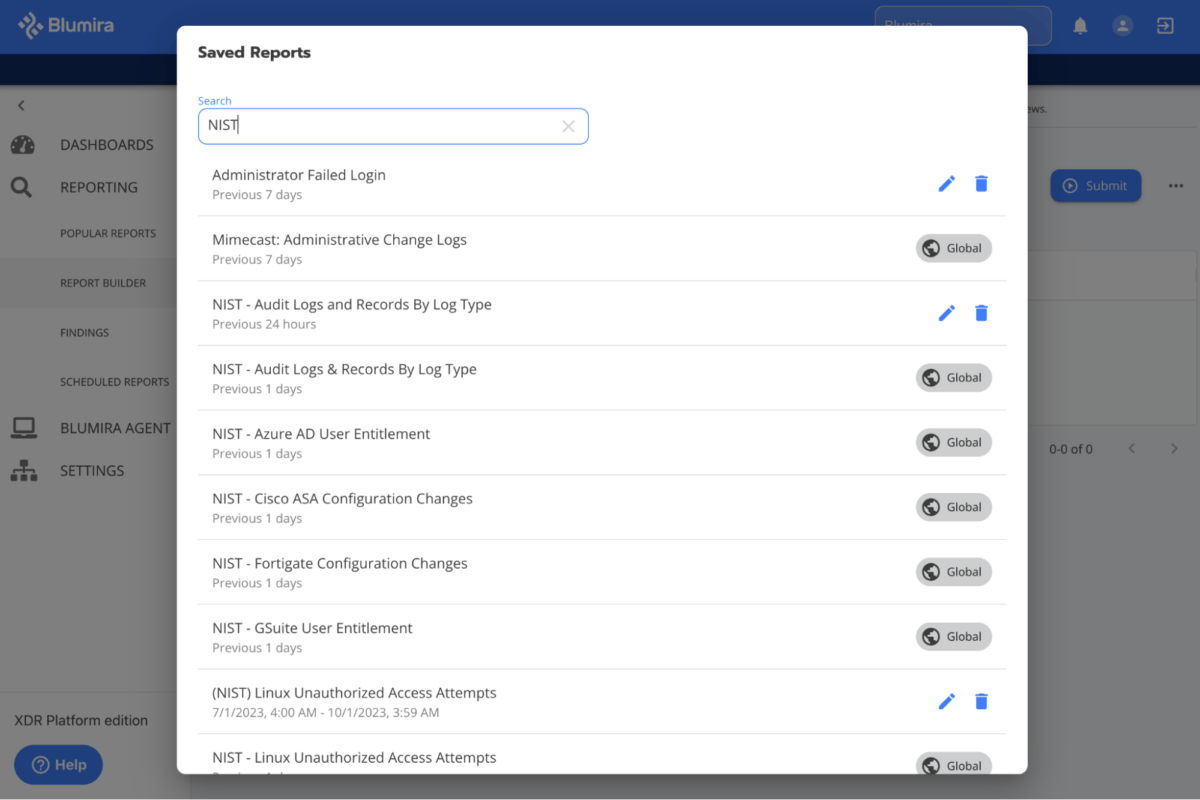Open the user profile icon
This screenshot has height=800, width=1200.
click(1122, 26)
